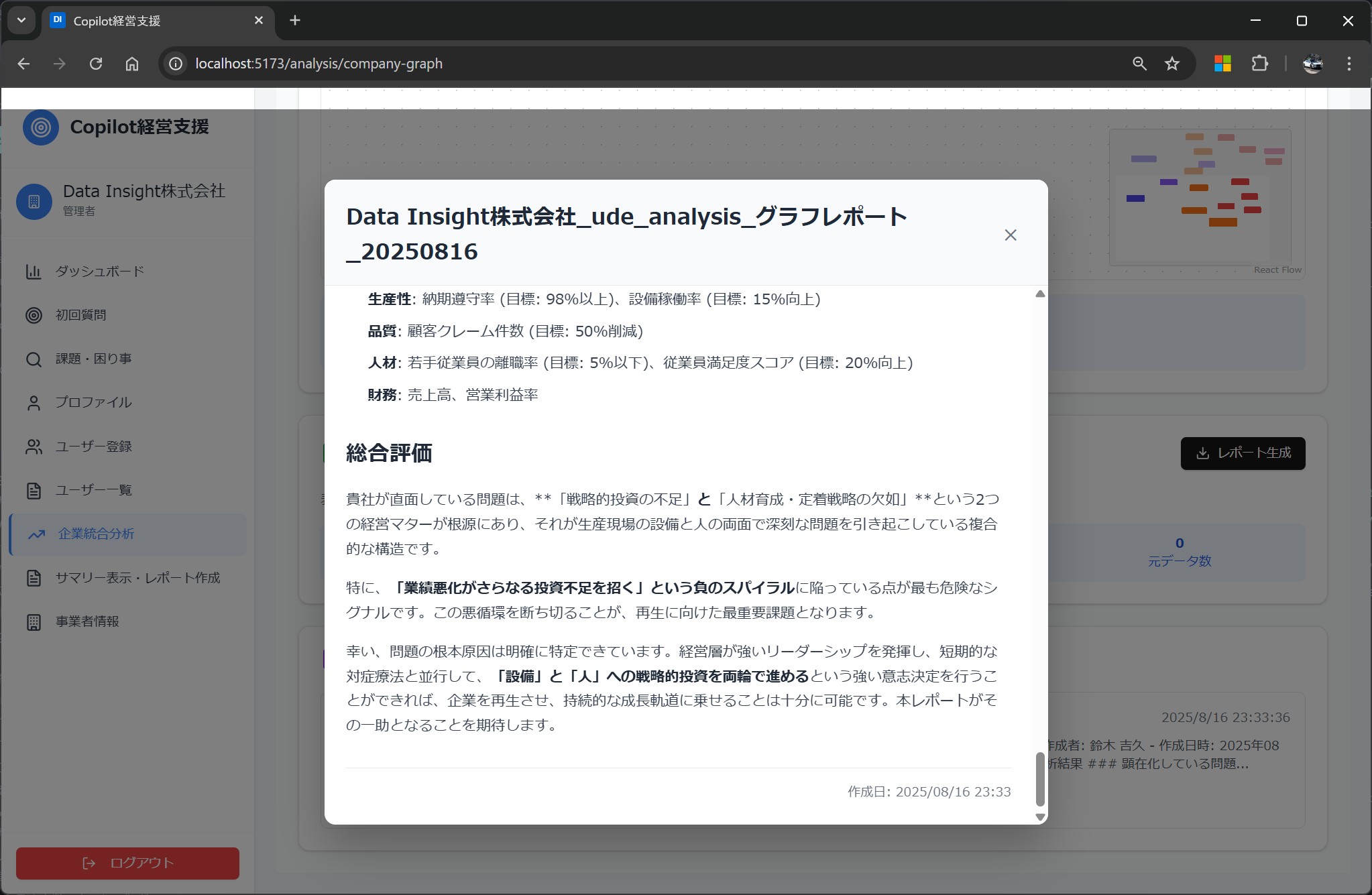Click the 課題・困り事 magnifier icon
Viewport: 1372px width, 895px height.
[x=34, y=359]
